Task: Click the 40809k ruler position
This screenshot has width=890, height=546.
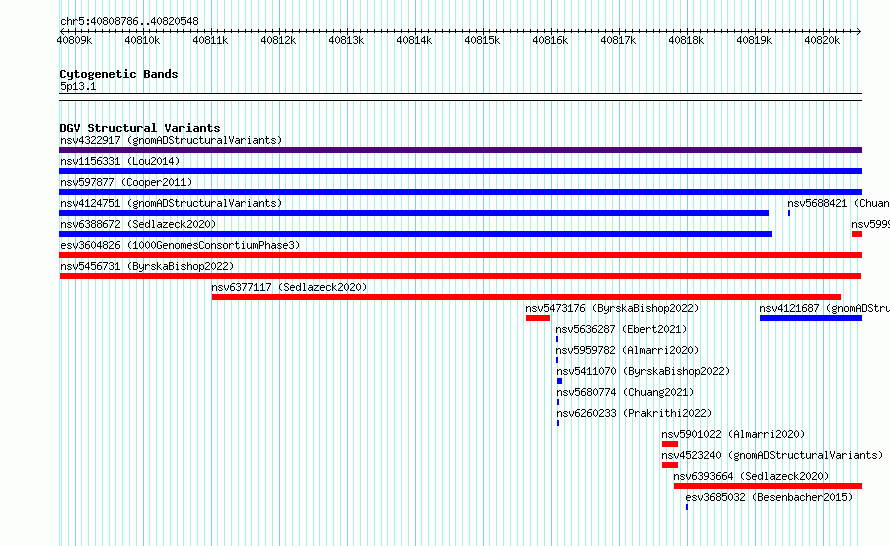Action: [74, 40]
